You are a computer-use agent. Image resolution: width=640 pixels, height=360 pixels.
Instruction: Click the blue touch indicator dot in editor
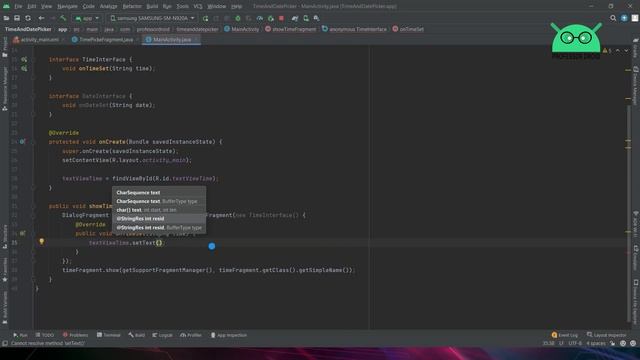coord(212,246)
